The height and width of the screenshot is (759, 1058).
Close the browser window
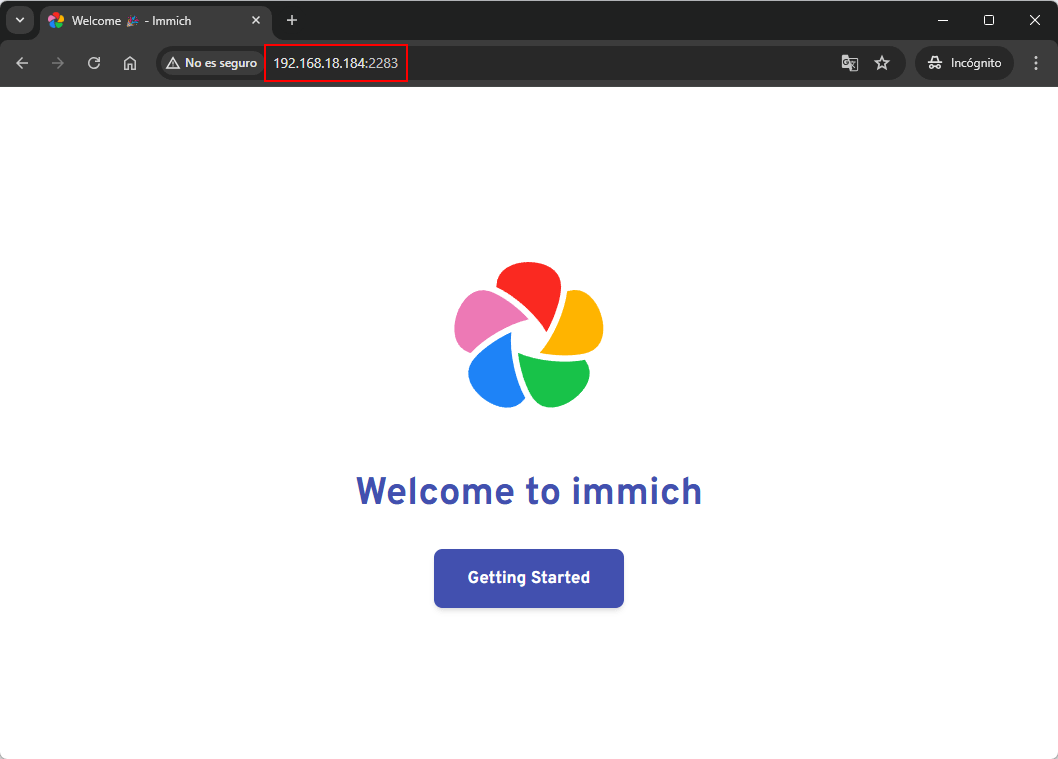tap(1034, 20)
